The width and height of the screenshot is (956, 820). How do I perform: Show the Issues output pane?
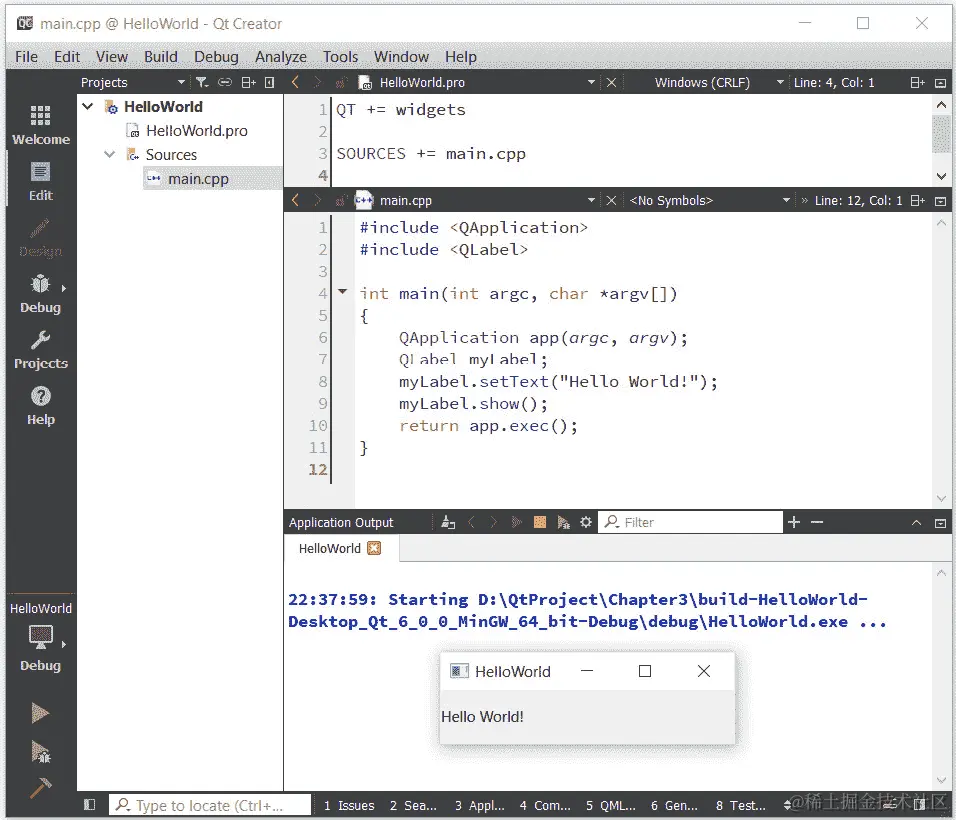pyautogui.click(x=349, y=805)
